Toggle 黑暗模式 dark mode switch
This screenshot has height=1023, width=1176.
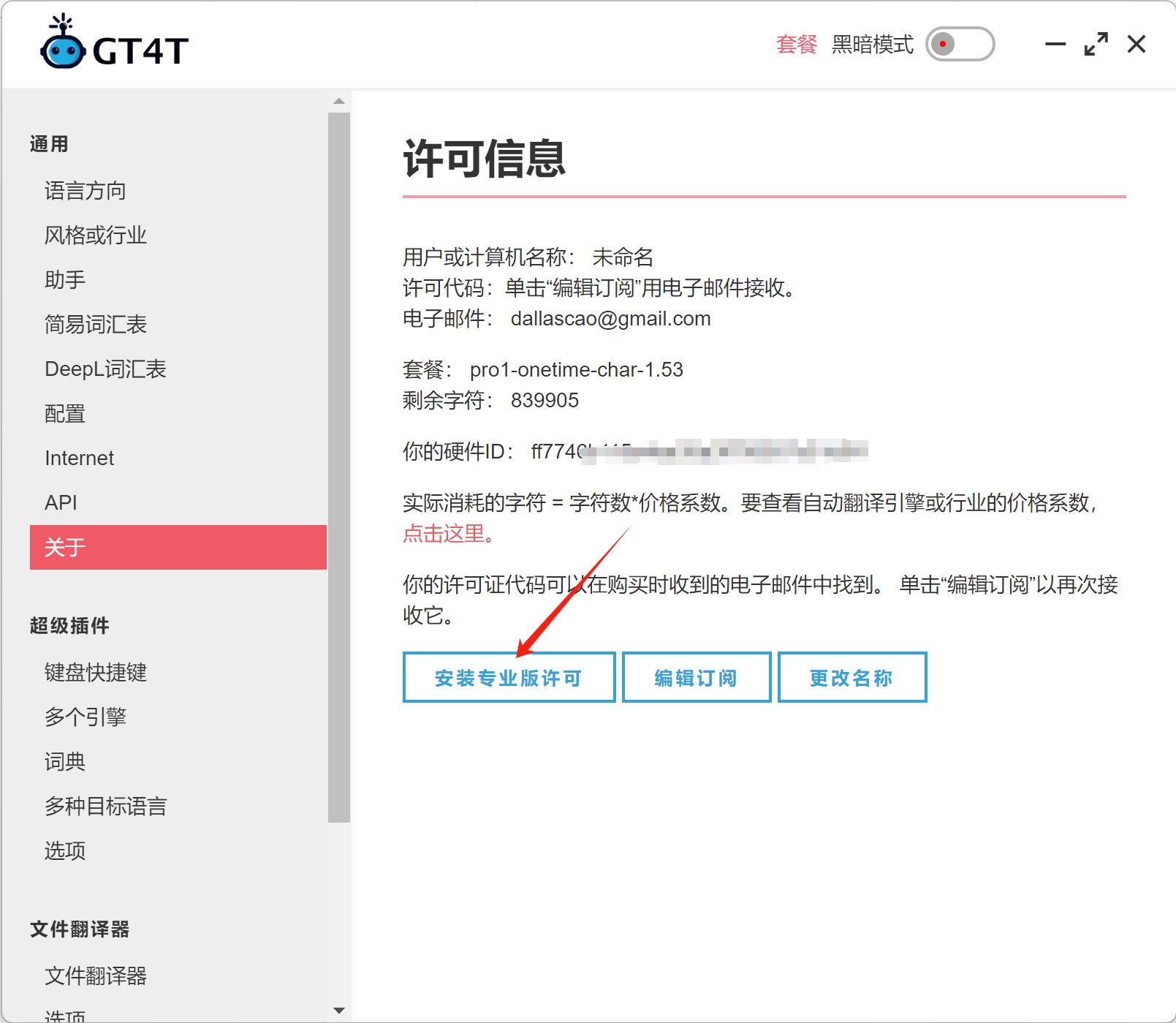click(x=960, y=44)
